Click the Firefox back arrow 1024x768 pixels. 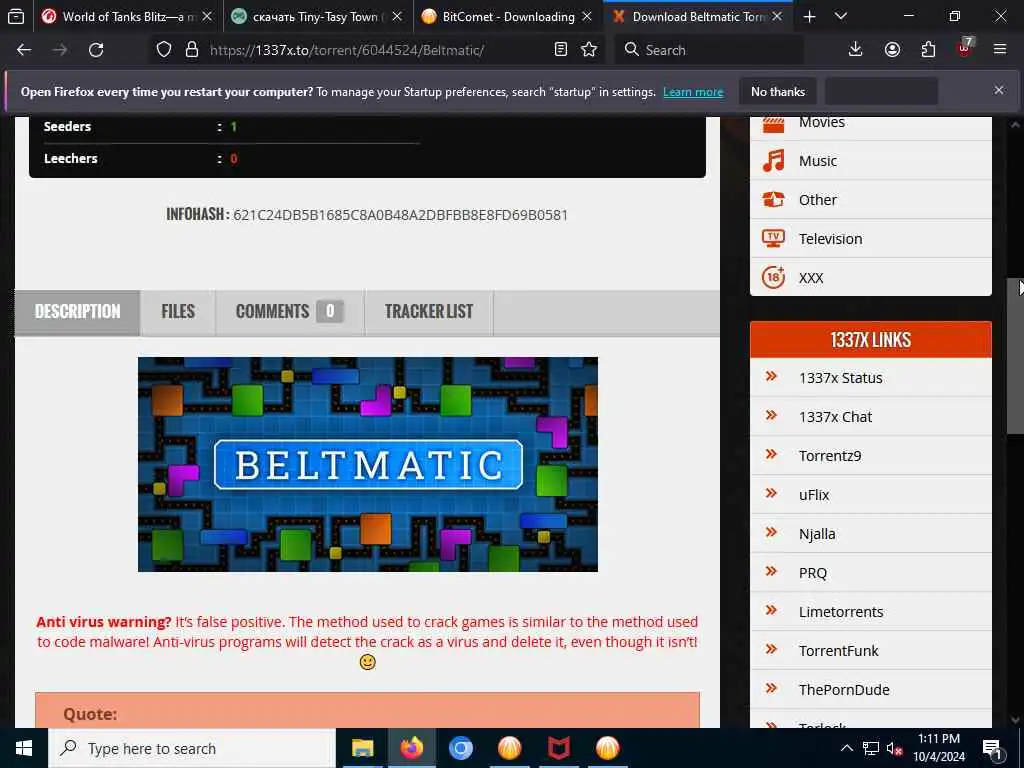[24, 50]
